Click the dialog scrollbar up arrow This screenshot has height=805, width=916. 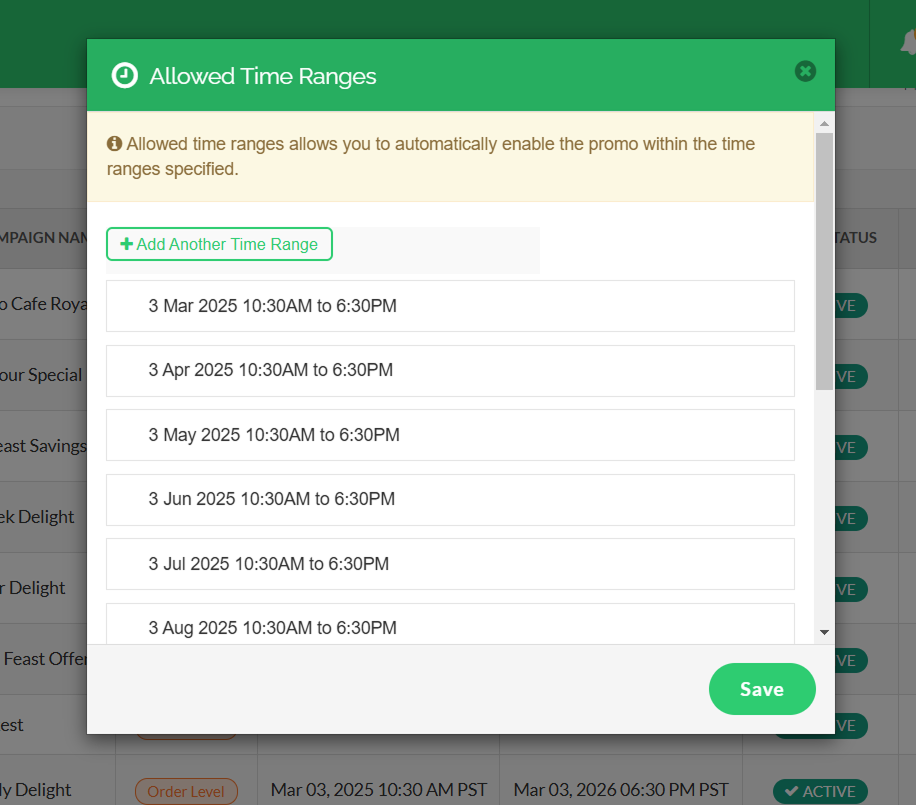(x=824, y=124)
